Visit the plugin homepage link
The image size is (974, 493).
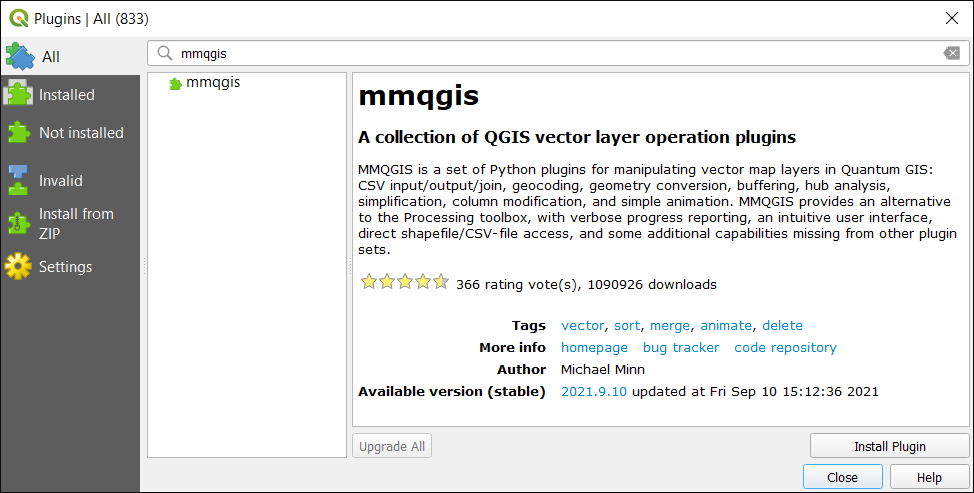594,348
